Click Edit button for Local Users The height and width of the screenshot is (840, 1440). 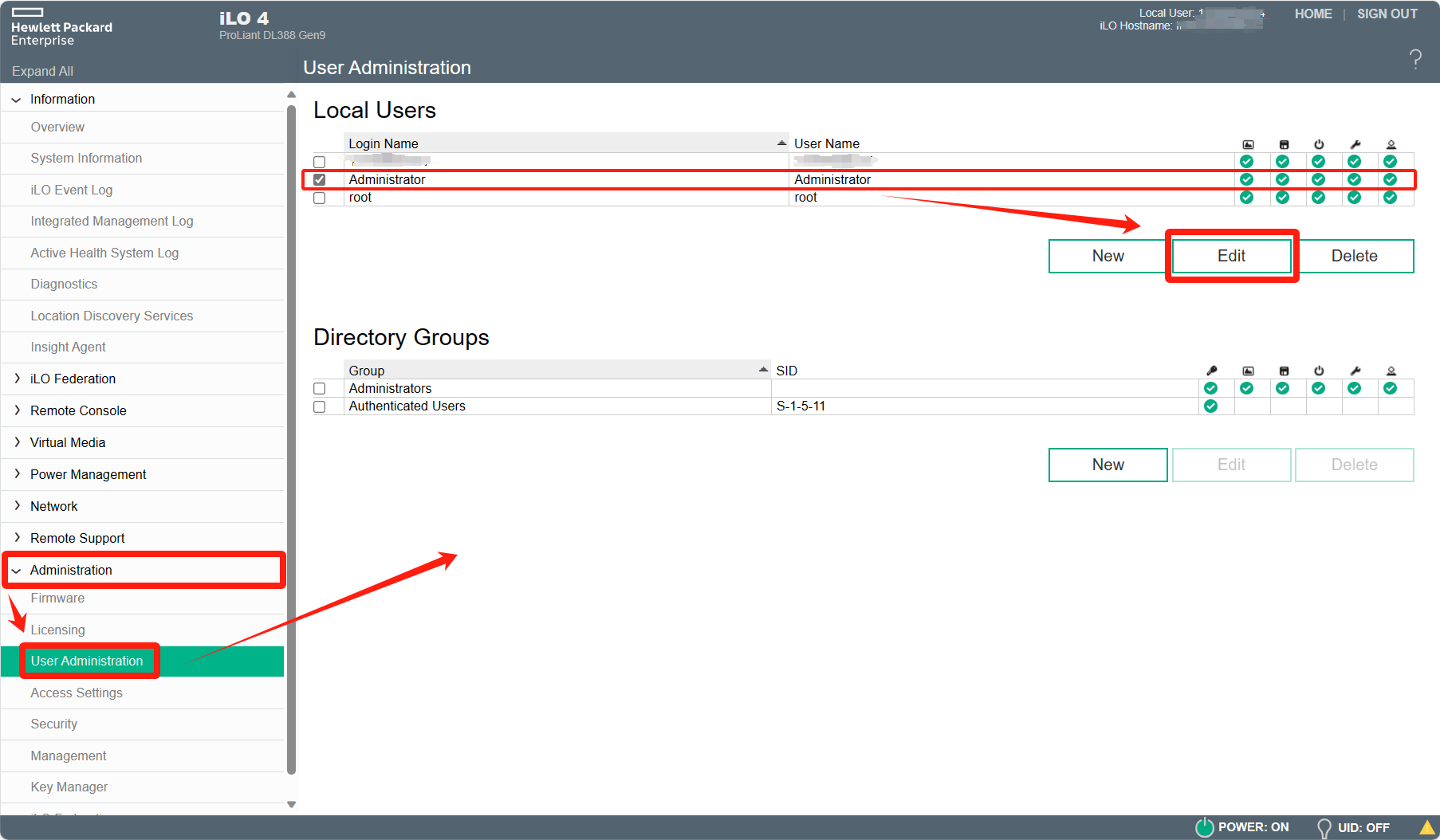pyautogui.click(x=1231, y=256)
